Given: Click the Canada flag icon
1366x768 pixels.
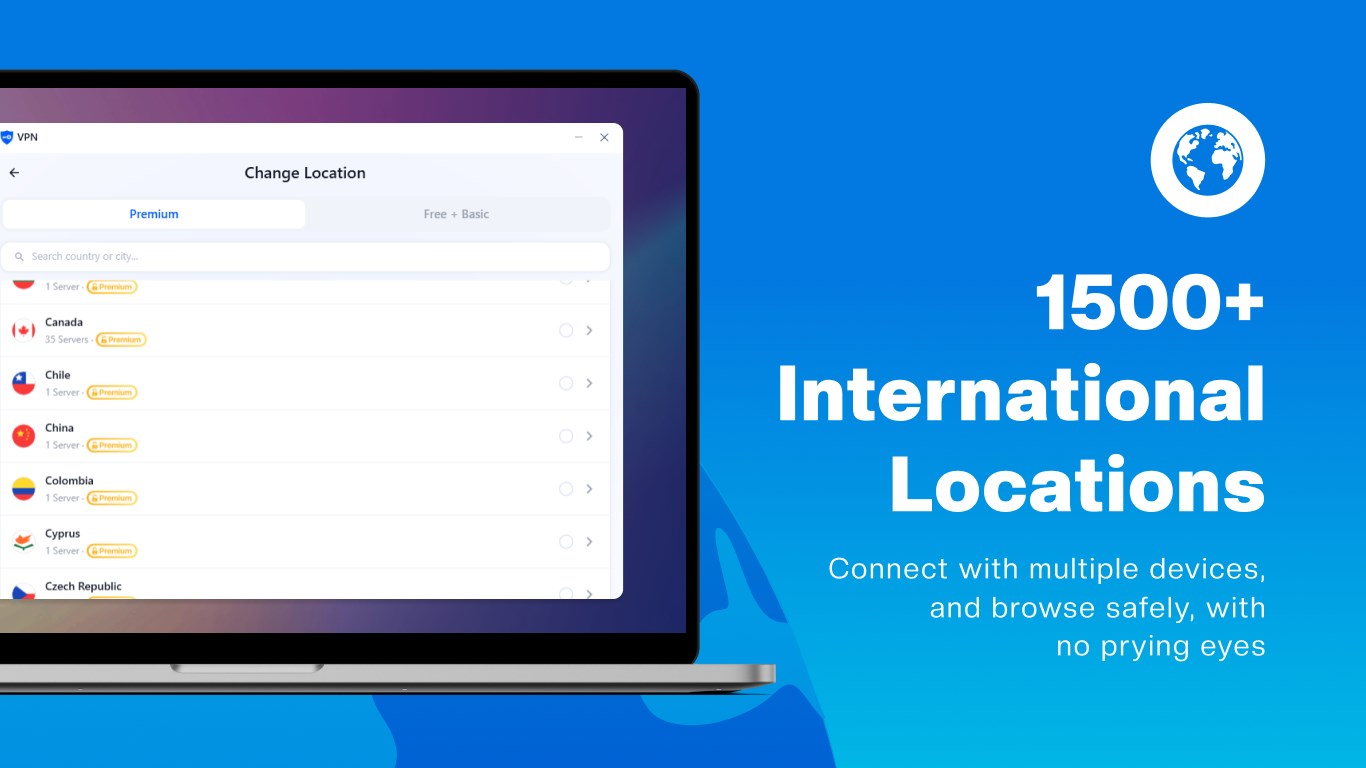Looking at the screenshot, I should click(23, 330).
